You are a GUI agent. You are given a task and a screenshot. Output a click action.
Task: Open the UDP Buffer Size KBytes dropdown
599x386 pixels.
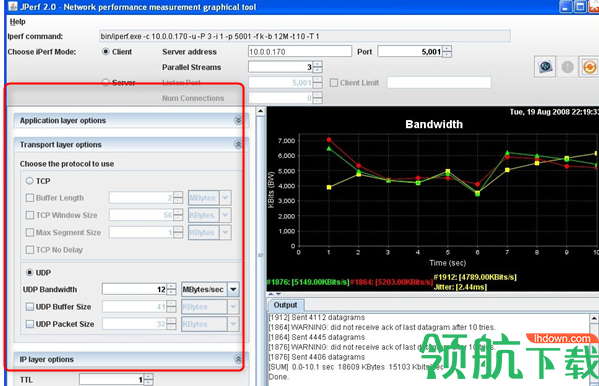[233, 307]
